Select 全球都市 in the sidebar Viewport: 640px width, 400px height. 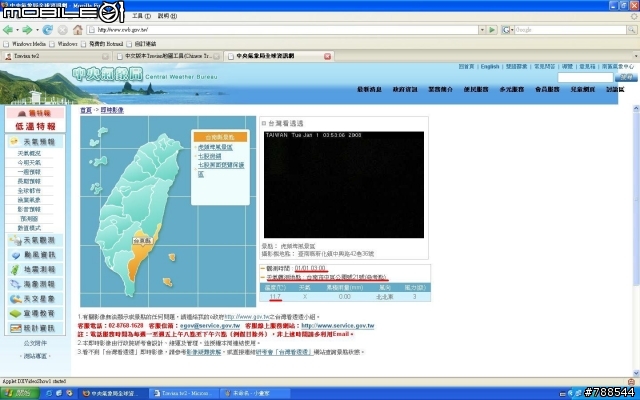pos(29,191)
